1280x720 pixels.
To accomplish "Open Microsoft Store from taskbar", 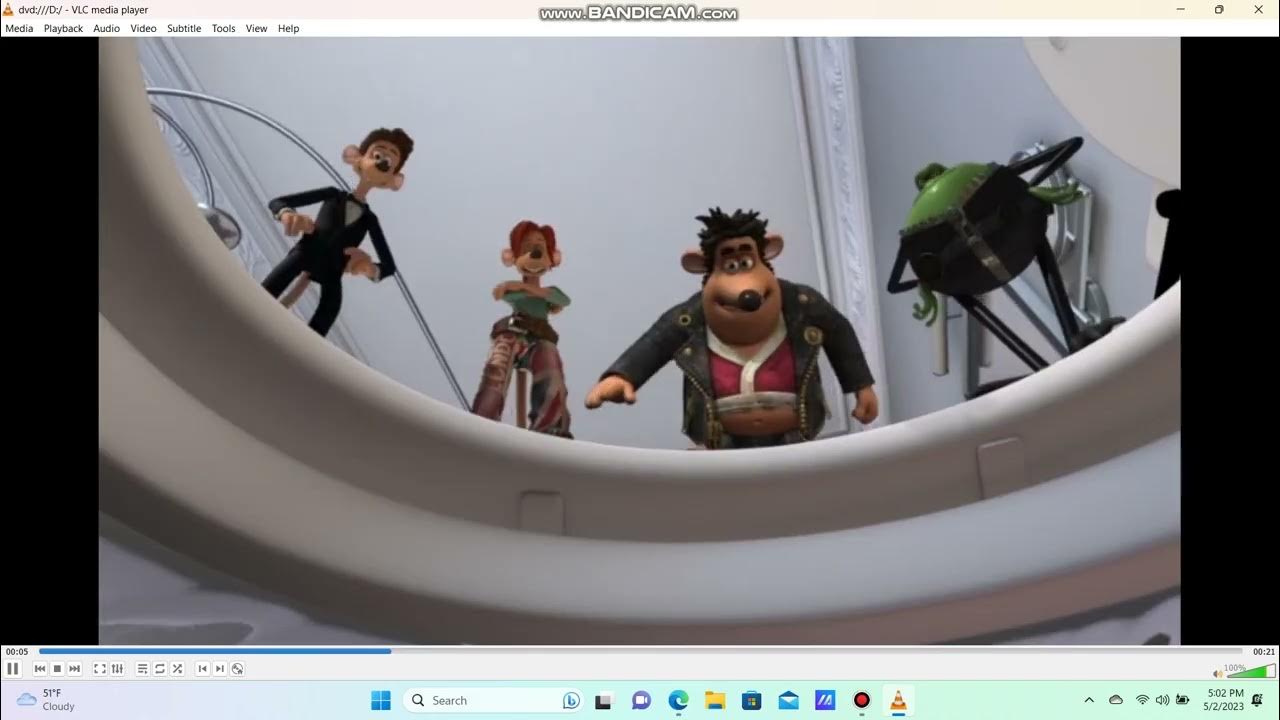I will pos(751,701).
